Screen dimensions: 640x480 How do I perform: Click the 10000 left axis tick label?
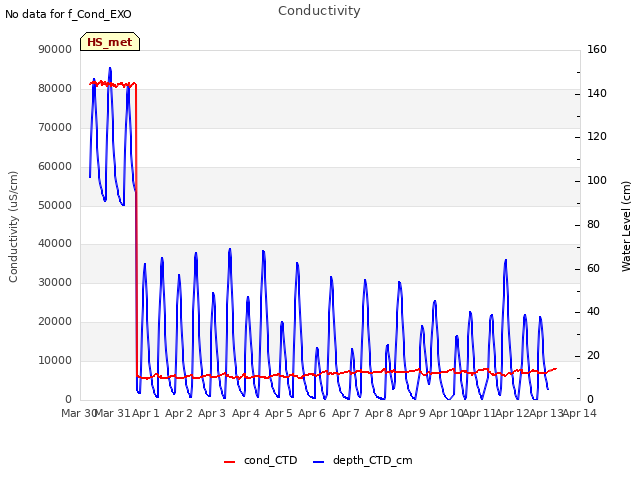click(x=55, y=360)
